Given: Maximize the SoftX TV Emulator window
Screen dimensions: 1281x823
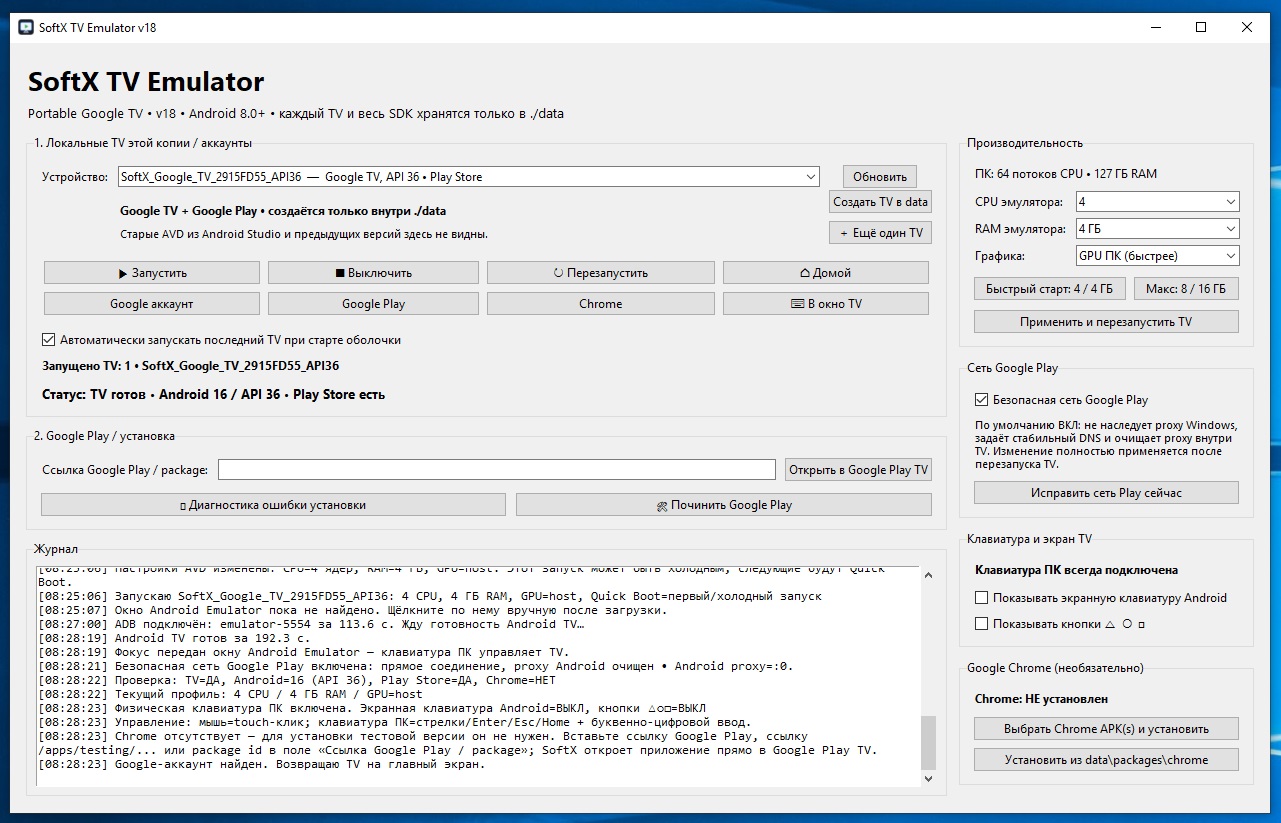Looking at the screenshot, I should (1201, 27).
